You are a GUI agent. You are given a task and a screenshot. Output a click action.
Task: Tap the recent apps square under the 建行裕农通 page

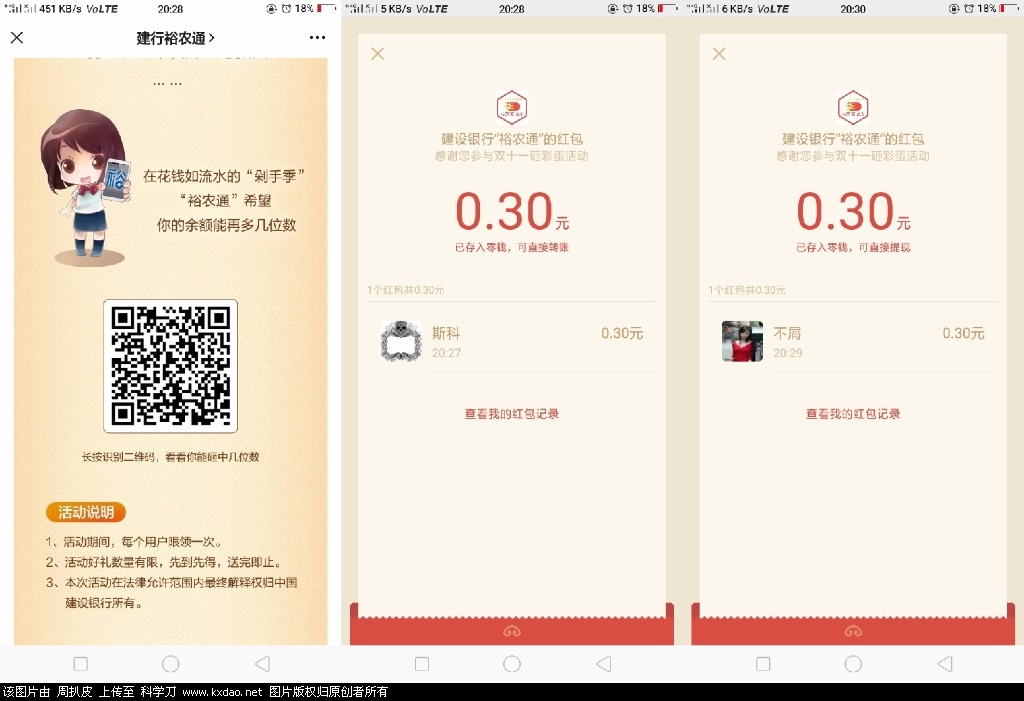[81, 664]
